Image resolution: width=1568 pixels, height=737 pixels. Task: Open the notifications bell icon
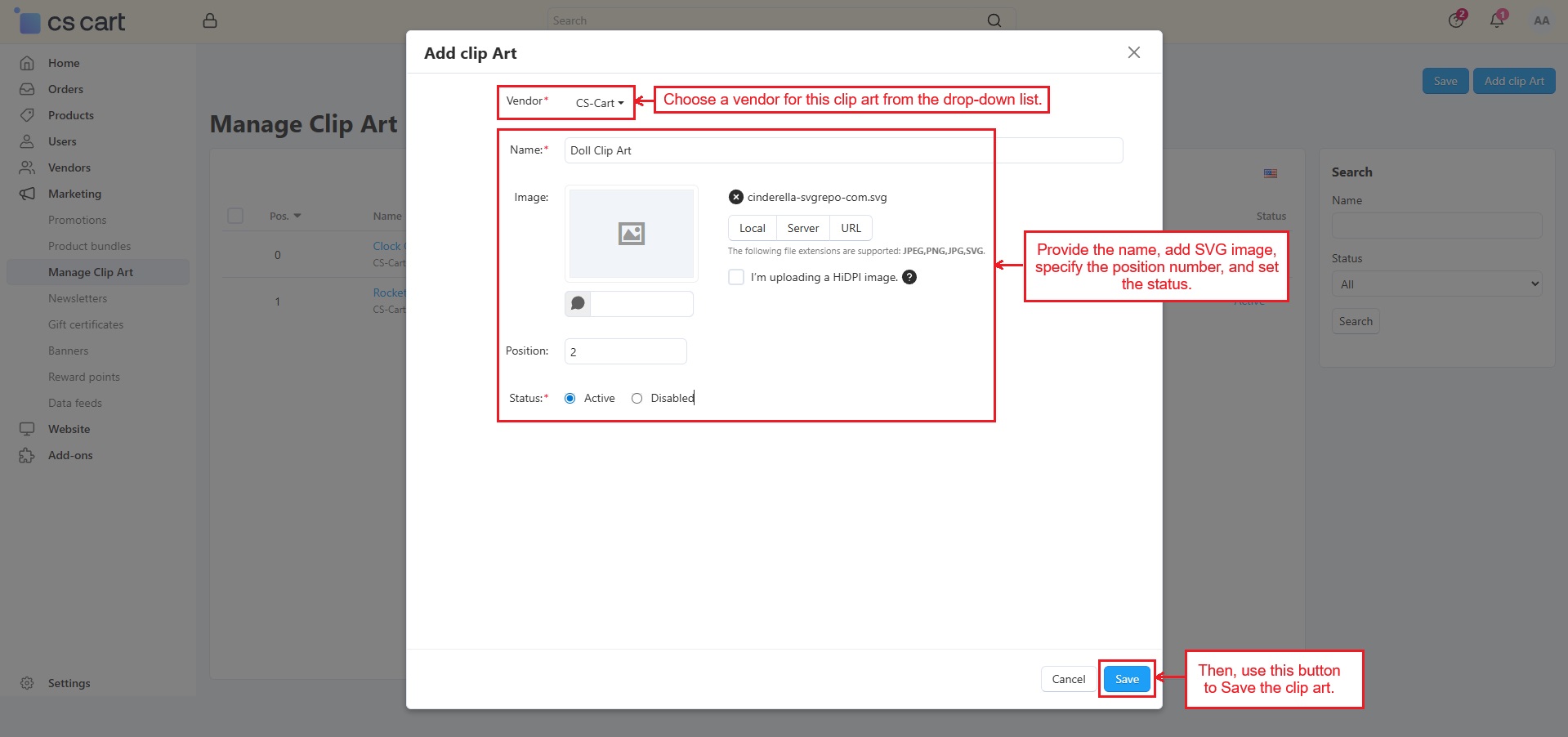tap(1496, 20)
